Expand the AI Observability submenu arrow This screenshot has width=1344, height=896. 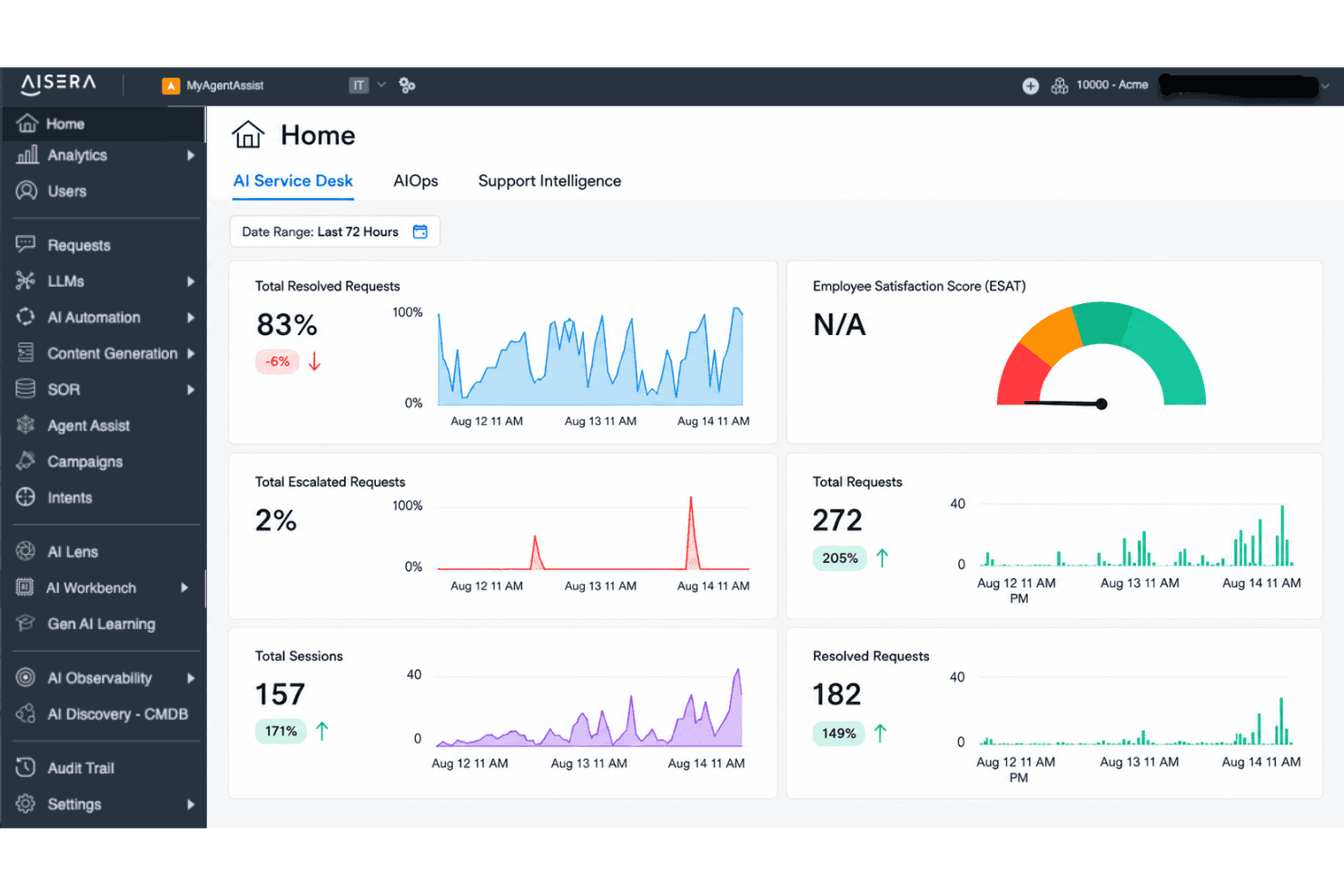tap(191, 678)
